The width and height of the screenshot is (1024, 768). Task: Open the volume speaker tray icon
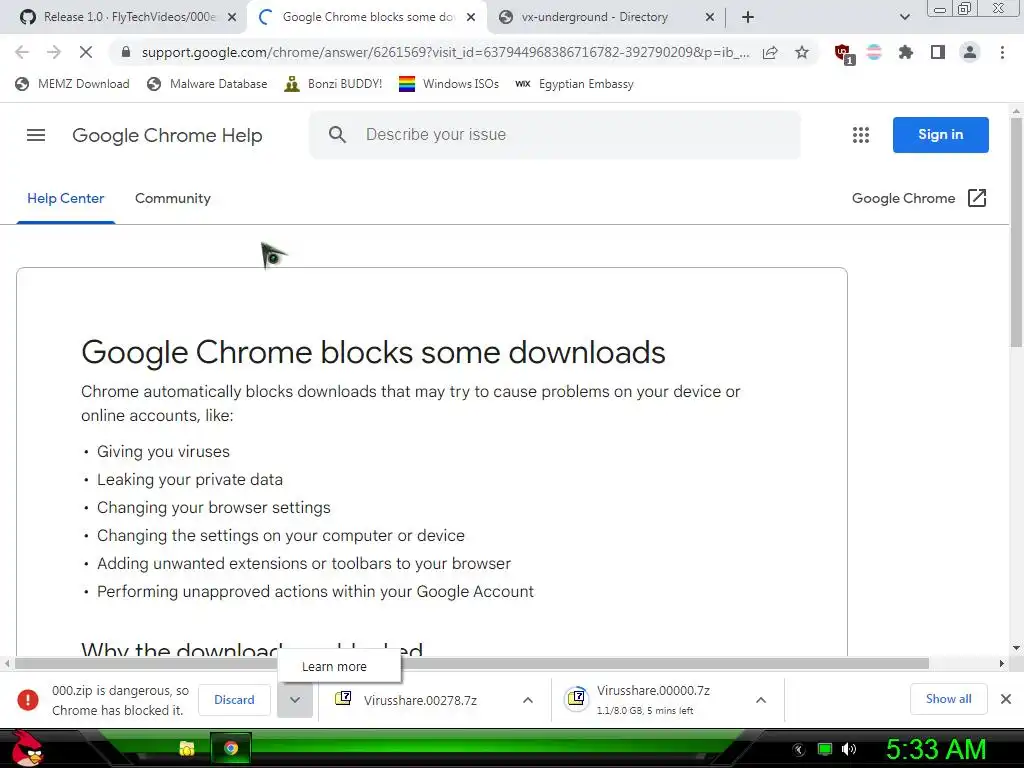click(x=848, y=749)
